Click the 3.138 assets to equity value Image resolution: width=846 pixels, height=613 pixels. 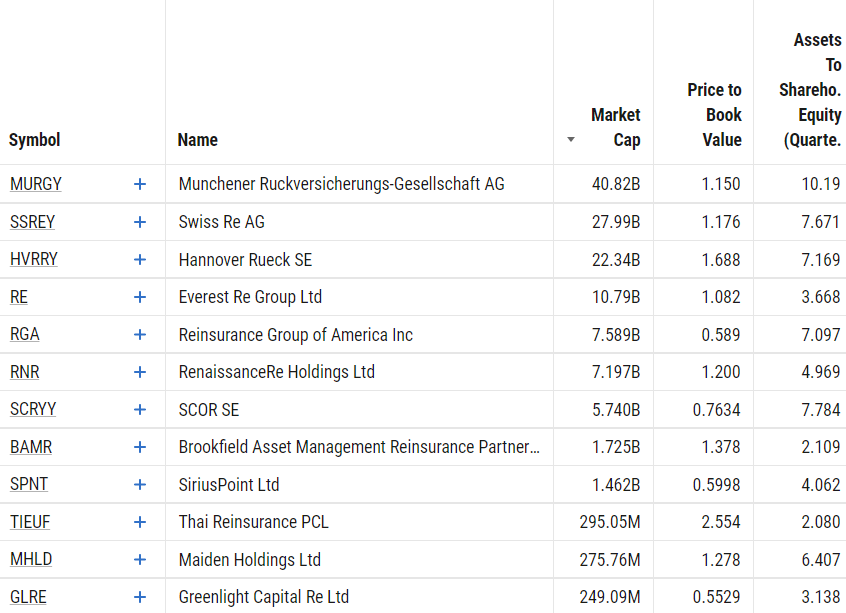(821, 597)
